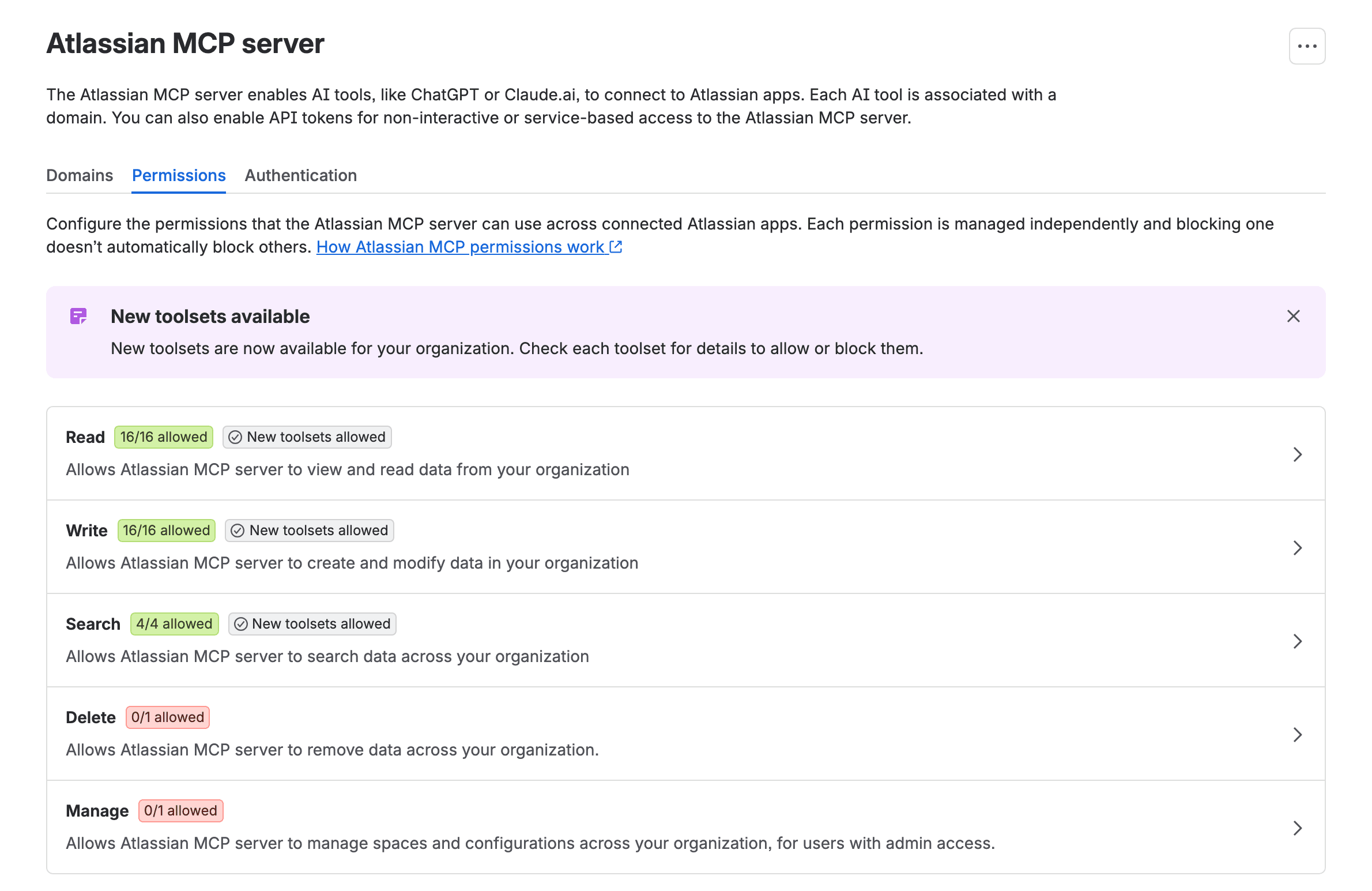Click the Search 4/4 allowed badge
Image resolution: width=1372 pixels, height=891 pixels.
[175, 624]
